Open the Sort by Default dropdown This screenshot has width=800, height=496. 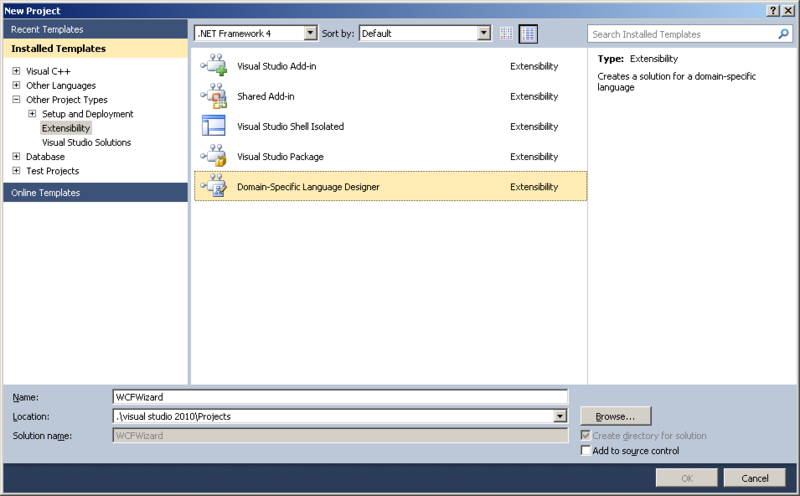pyautogui.click(x=484, y=33)
